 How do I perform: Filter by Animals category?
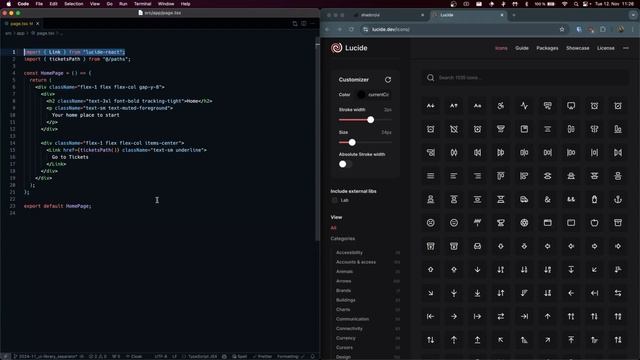[344, 271]
